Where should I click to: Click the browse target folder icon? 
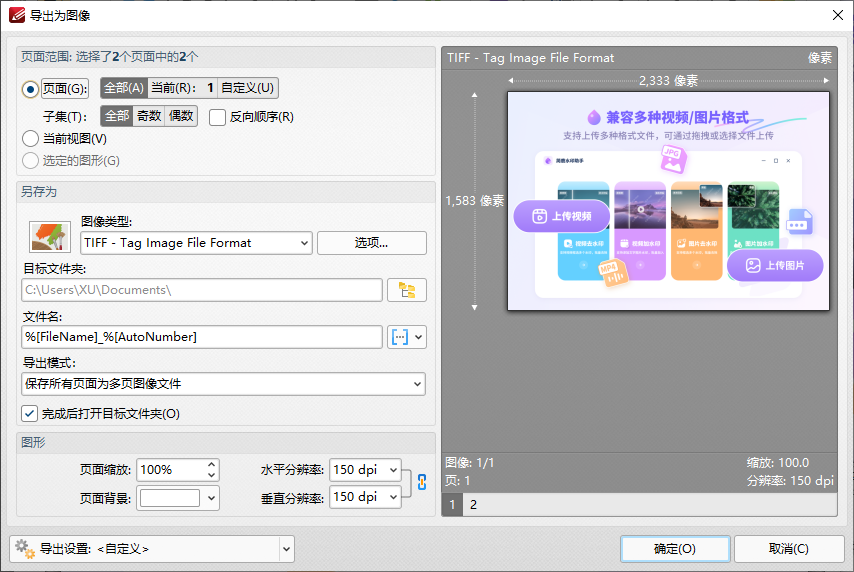406,290
